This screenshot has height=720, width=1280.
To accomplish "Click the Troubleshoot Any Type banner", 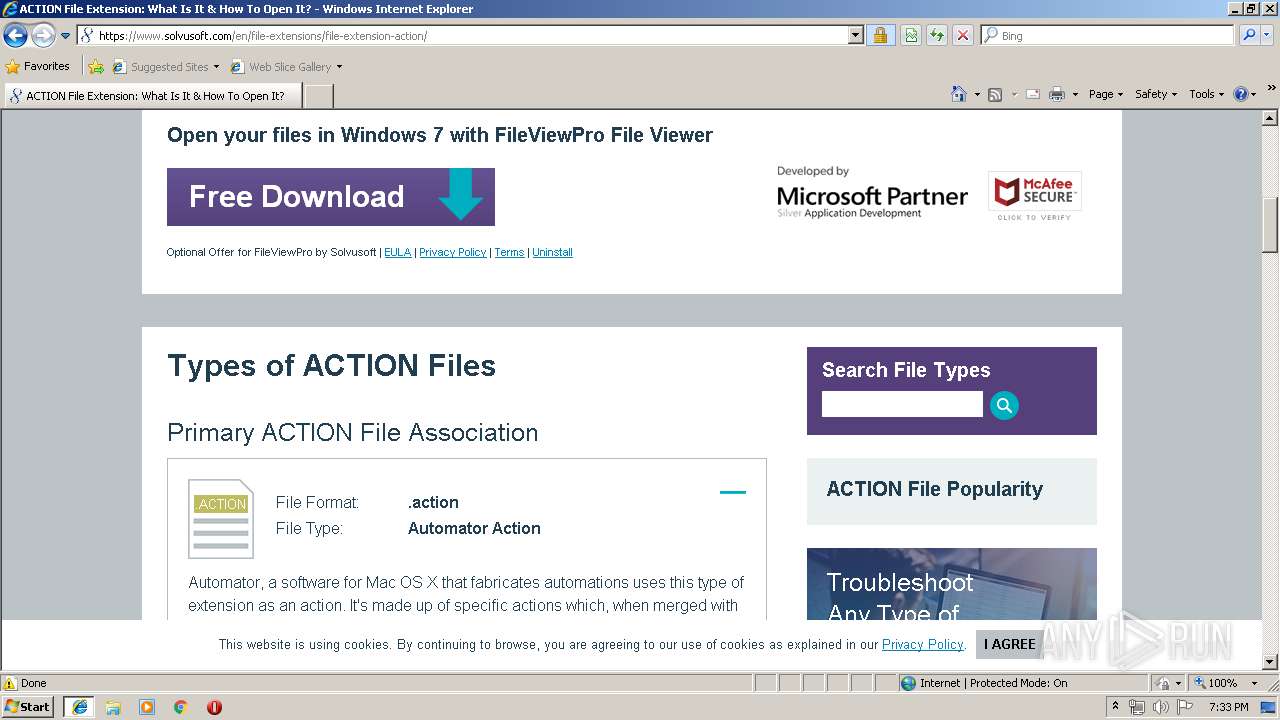I will (952, 584).
